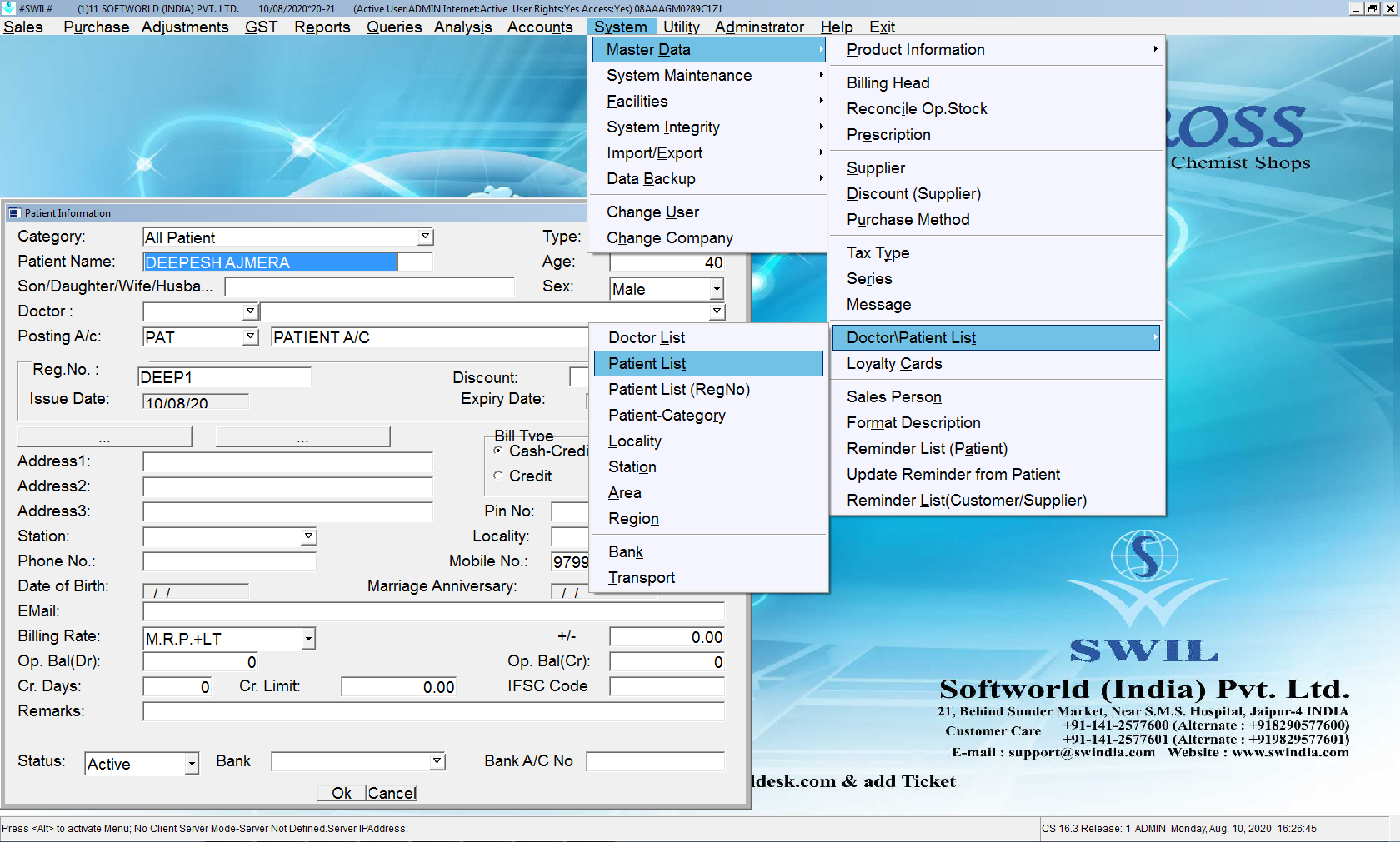This screenshot has width=1400, height=842.
Task: Open the Adjustments menu
Action: coord(185,27)
